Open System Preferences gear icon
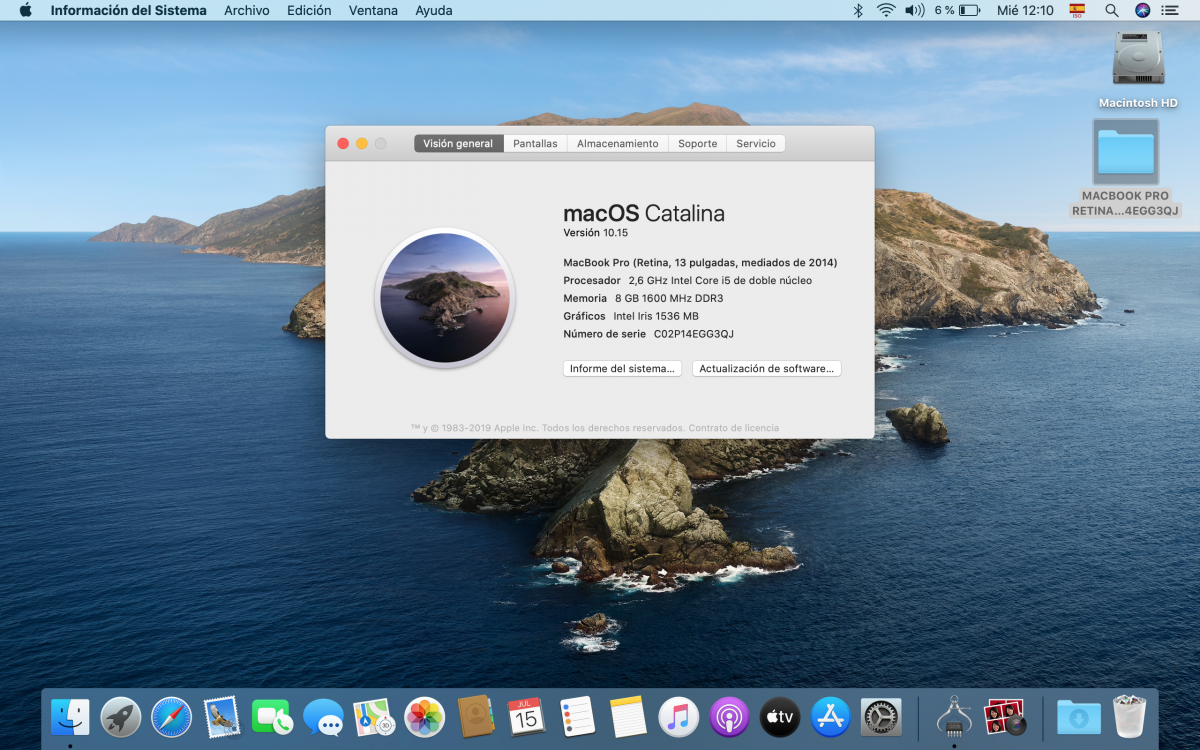1200x750 pixels. tap(881, 717)
